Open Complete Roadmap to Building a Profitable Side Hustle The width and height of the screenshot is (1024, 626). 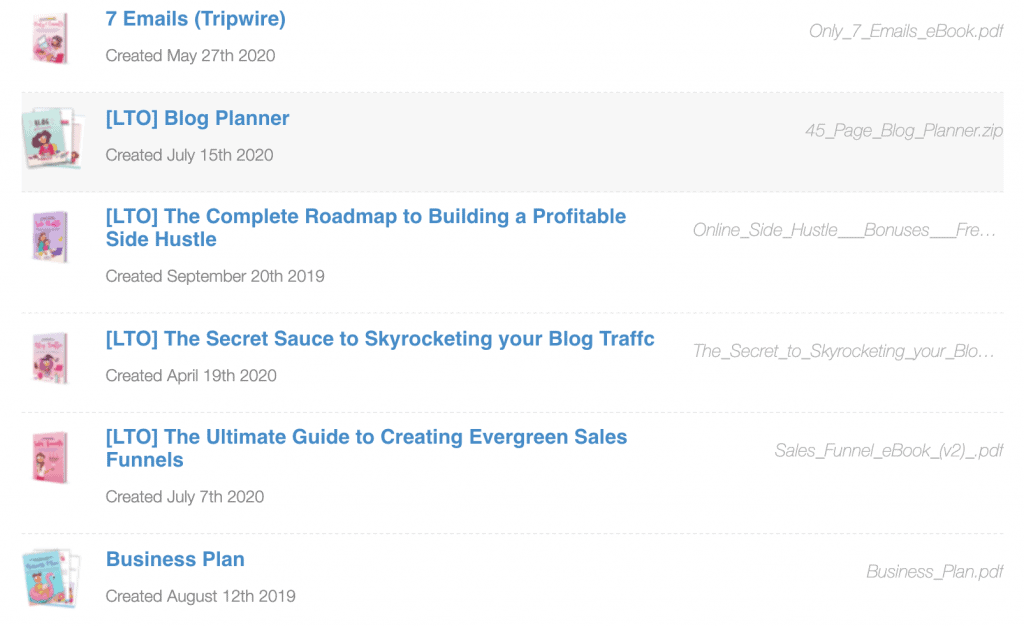tap(366, 228)
